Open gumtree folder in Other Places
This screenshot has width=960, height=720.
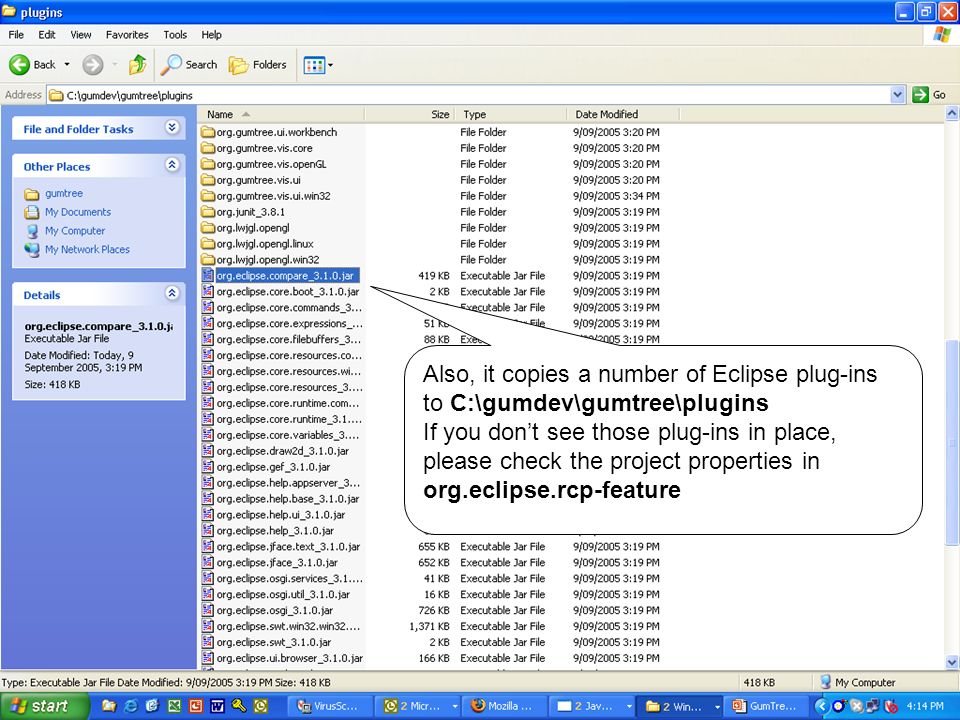[63, 193]
